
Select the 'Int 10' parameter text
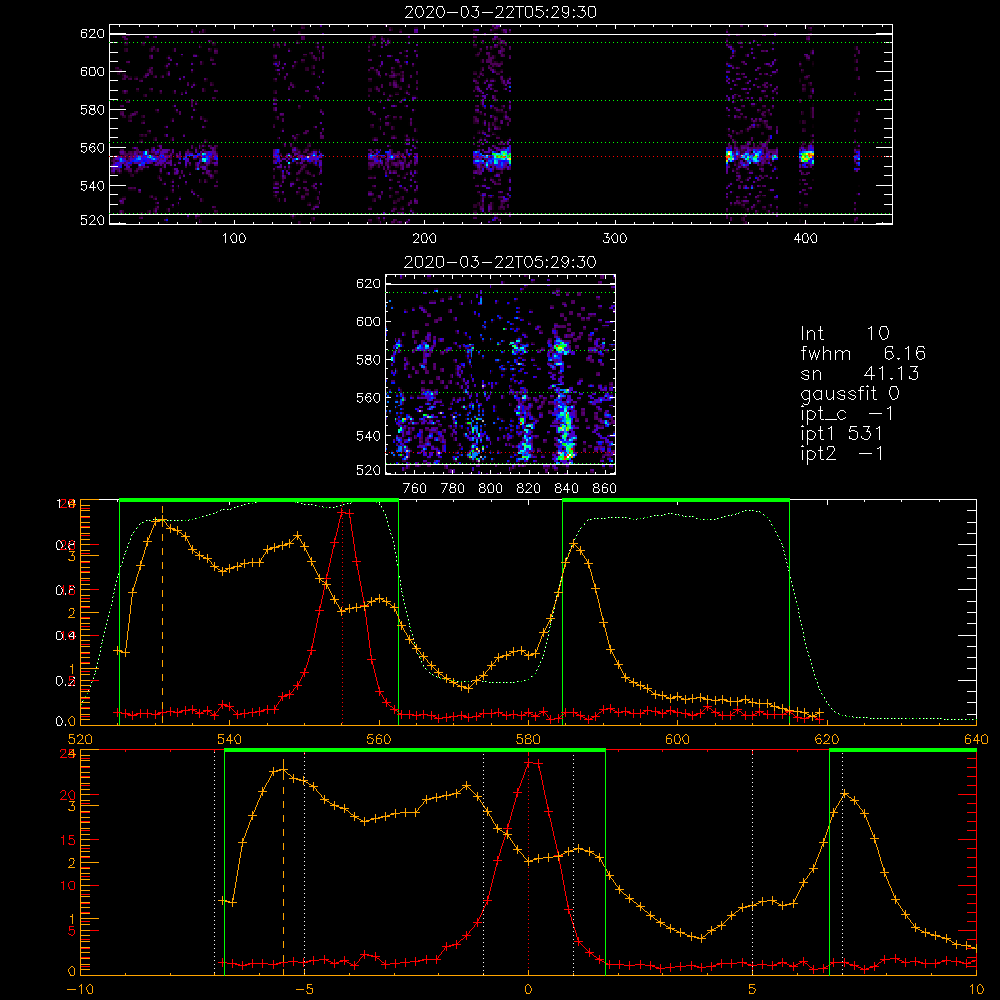tap(844, 333)
